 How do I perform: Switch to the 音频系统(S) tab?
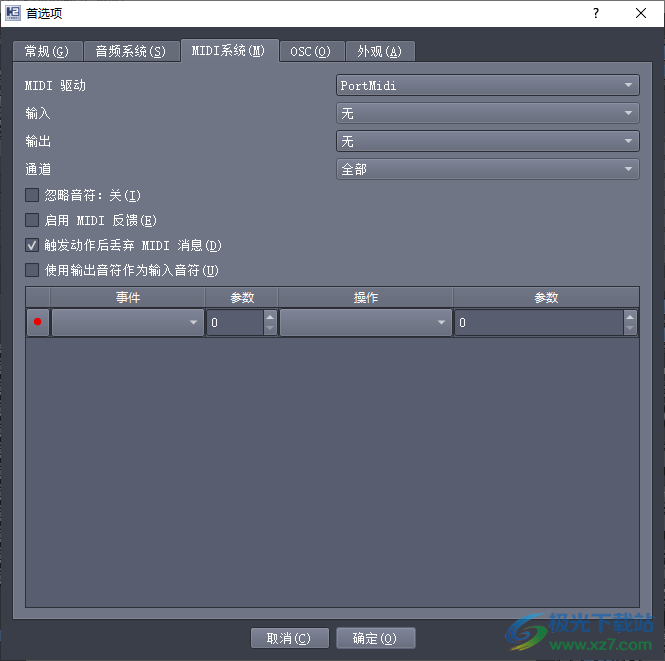(131, 51)
